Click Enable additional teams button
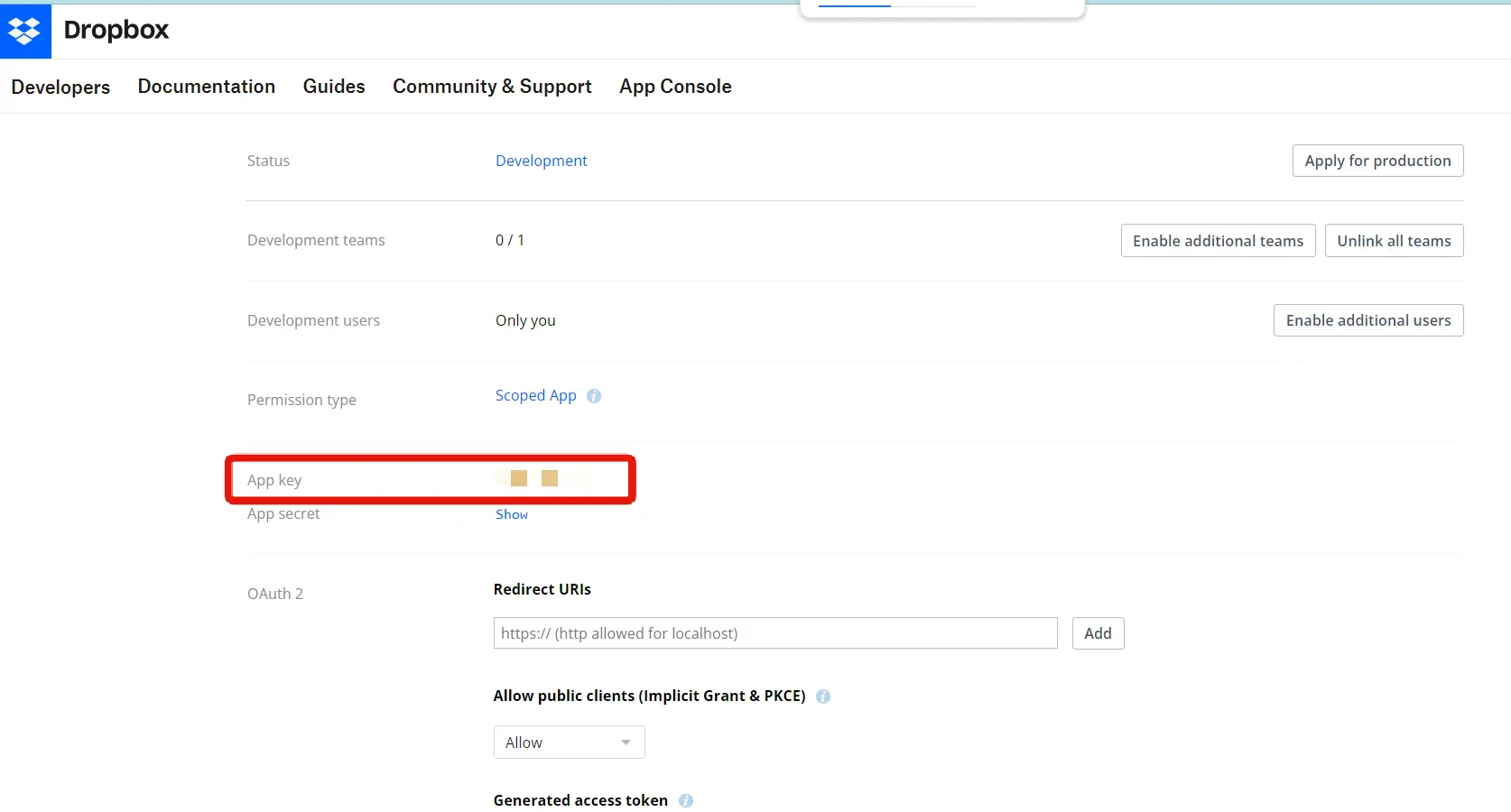The image size is (1511, 812). [1218, 241]
